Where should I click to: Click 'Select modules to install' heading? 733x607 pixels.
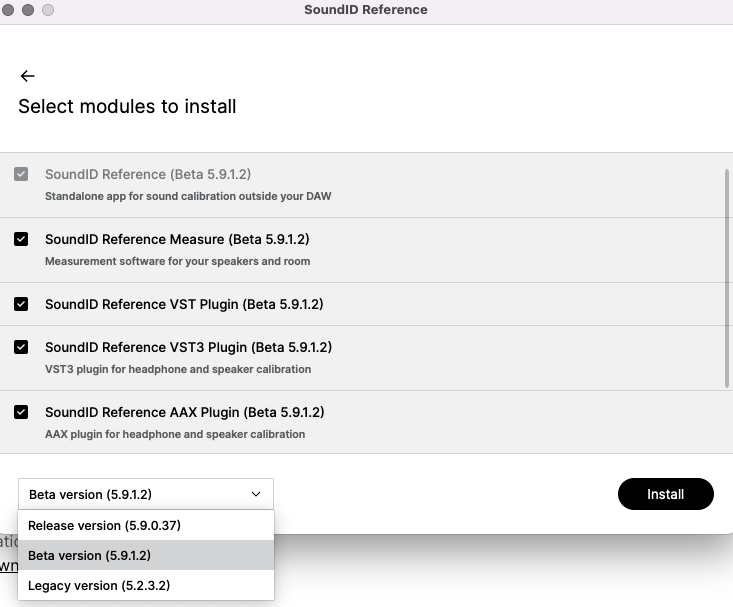pyautogui.click(x=127, y=106)
